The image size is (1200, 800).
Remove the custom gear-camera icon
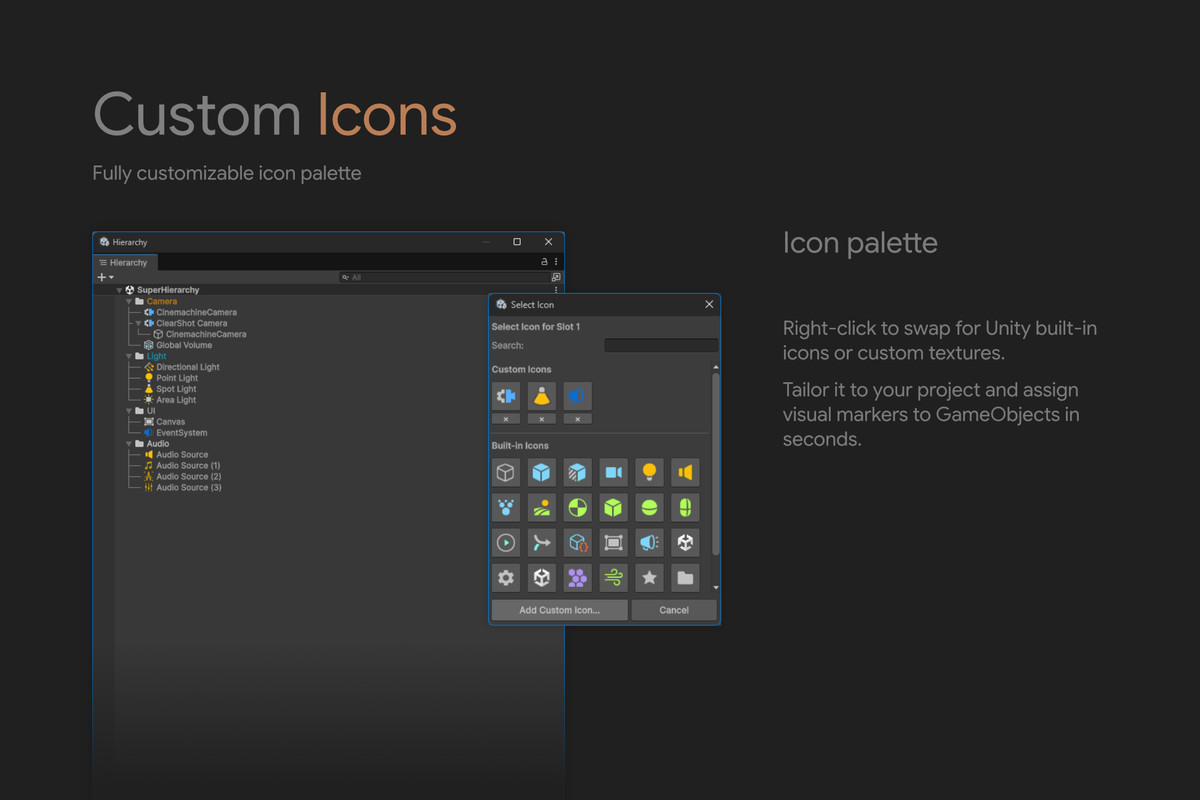[506, 419]
